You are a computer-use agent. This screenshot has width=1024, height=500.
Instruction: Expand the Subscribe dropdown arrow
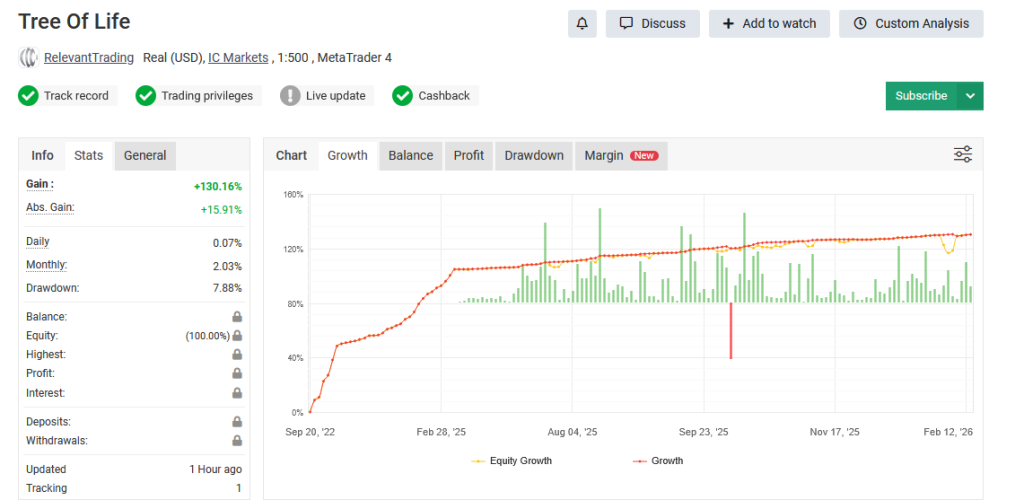[970, 96]
